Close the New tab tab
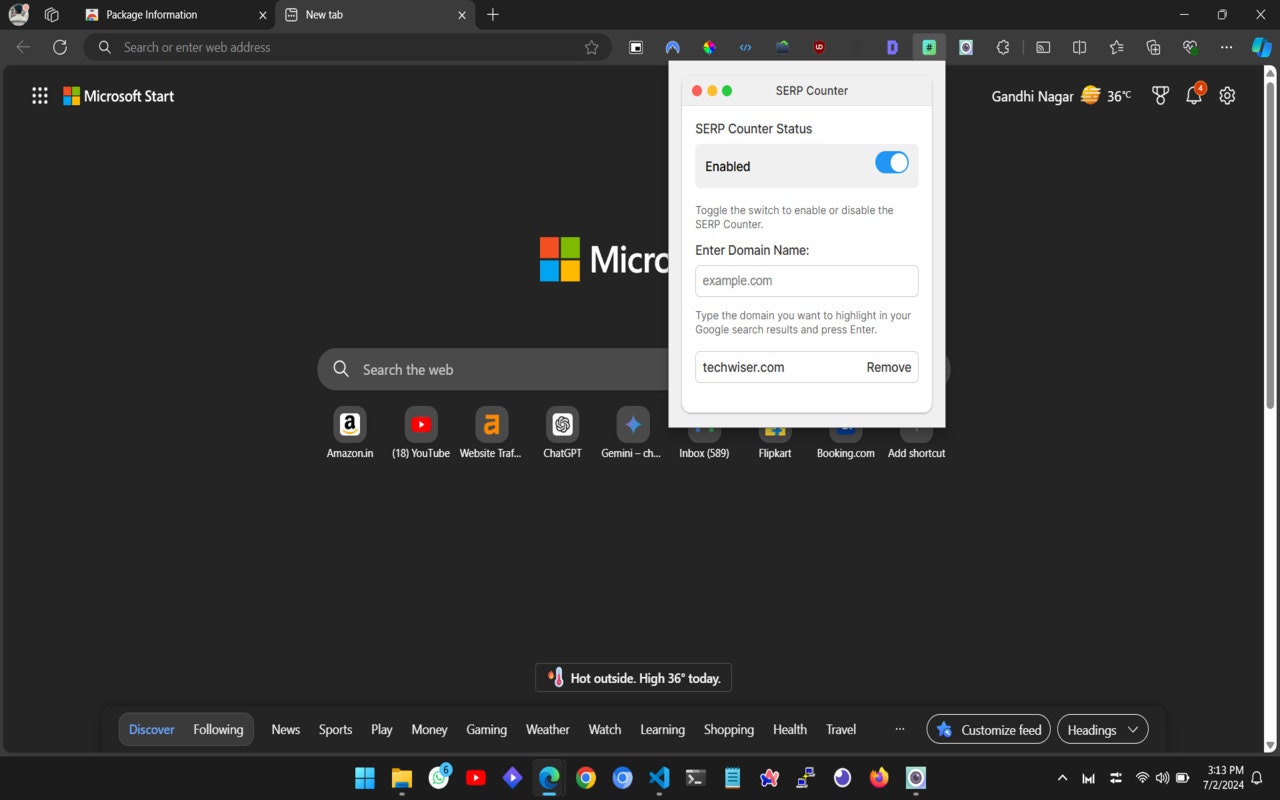Screen dimensions: 1280x800 [x=462, y=15]
